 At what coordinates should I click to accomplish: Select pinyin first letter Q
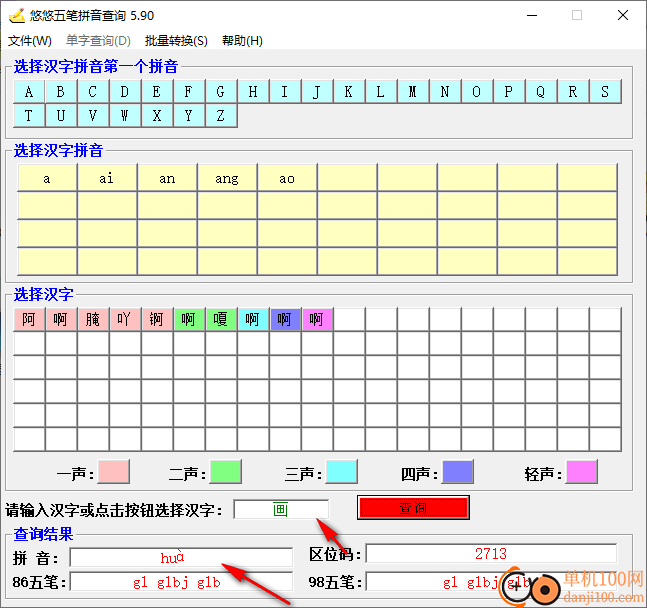[541, 92]
